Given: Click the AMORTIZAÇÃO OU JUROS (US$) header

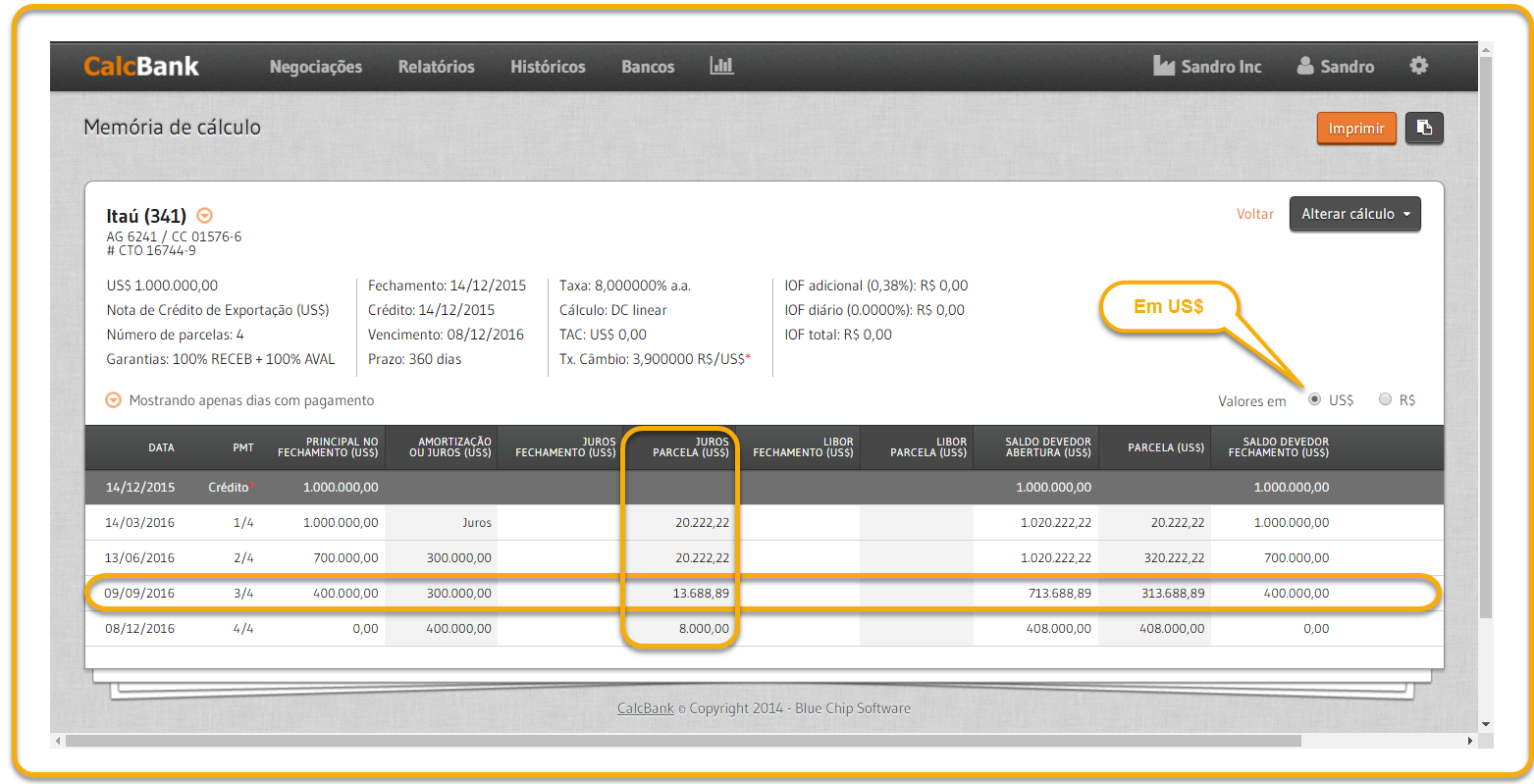Looking at the screenshot, I should coord(450,447).
